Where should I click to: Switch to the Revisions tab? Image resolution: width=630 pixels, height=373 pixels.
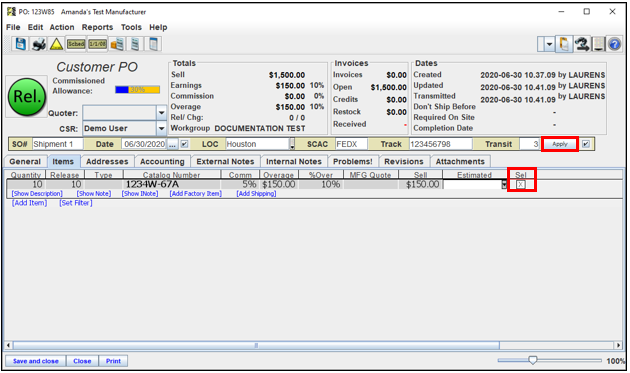click(x=404, y=162)
